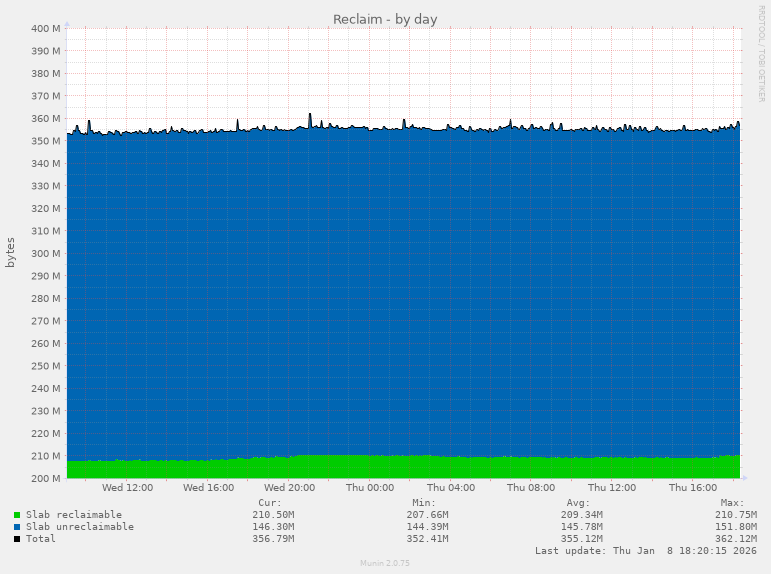
Task: Click the 'Cur:' column header
Action: (x=270, y=503)
